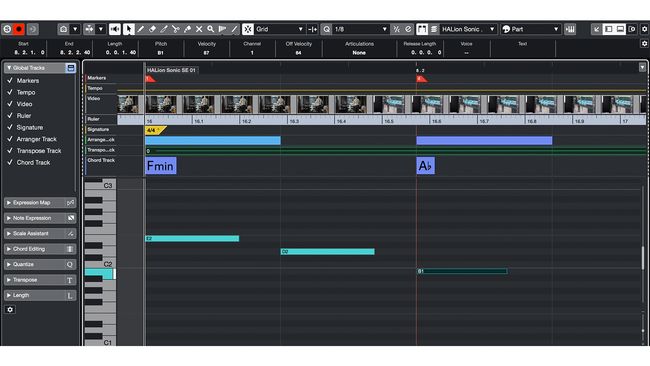Toggle the Snap on/off button
Screen dimensions: 650x366
248,29
